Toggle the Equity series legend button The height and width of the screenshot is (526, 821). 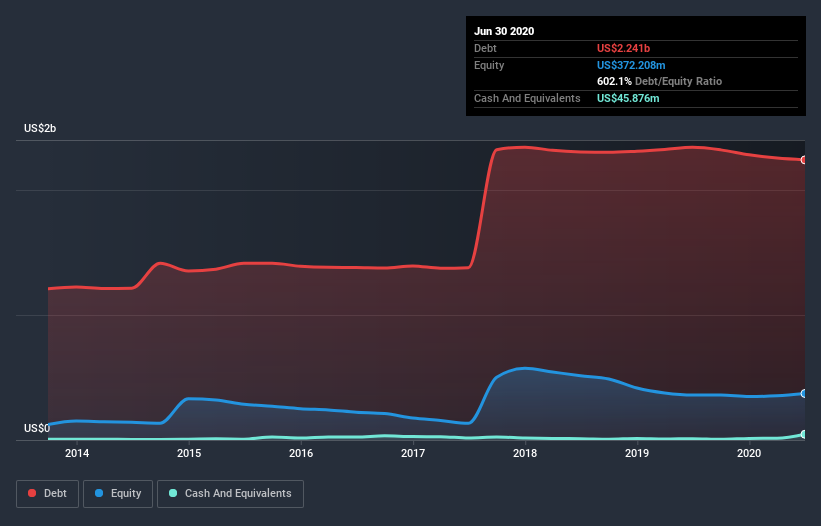(x=118, y=494)
